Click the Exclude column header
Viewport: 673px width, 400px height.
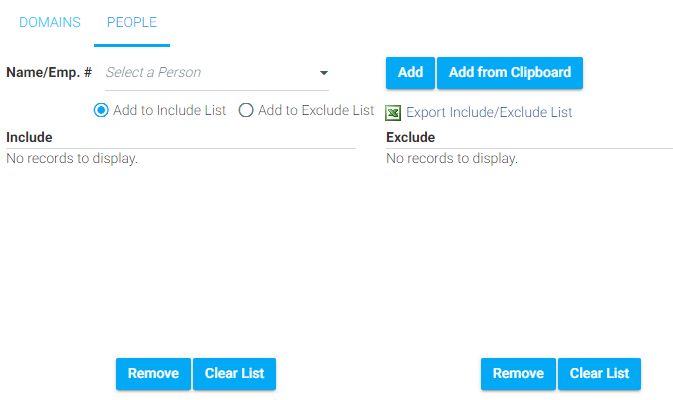pos(410,137)
